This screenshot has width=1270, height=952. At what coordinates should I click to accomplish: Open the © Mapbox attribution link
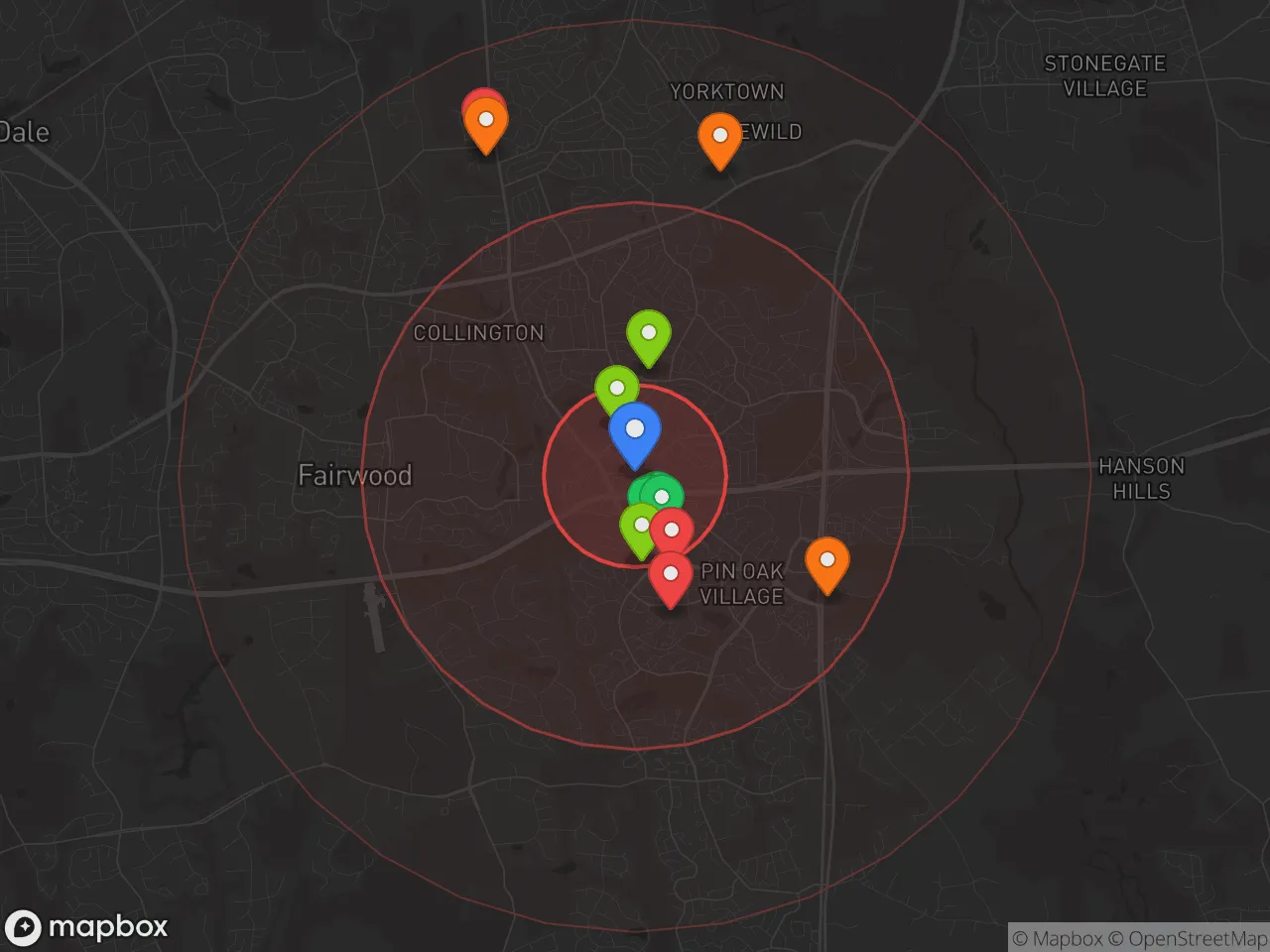coord(1058,938)
